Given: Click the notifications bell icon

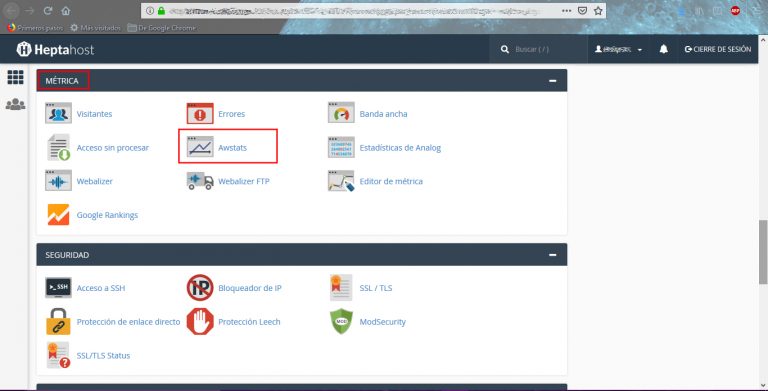Looking at the screenshot, I should point(664,49).
